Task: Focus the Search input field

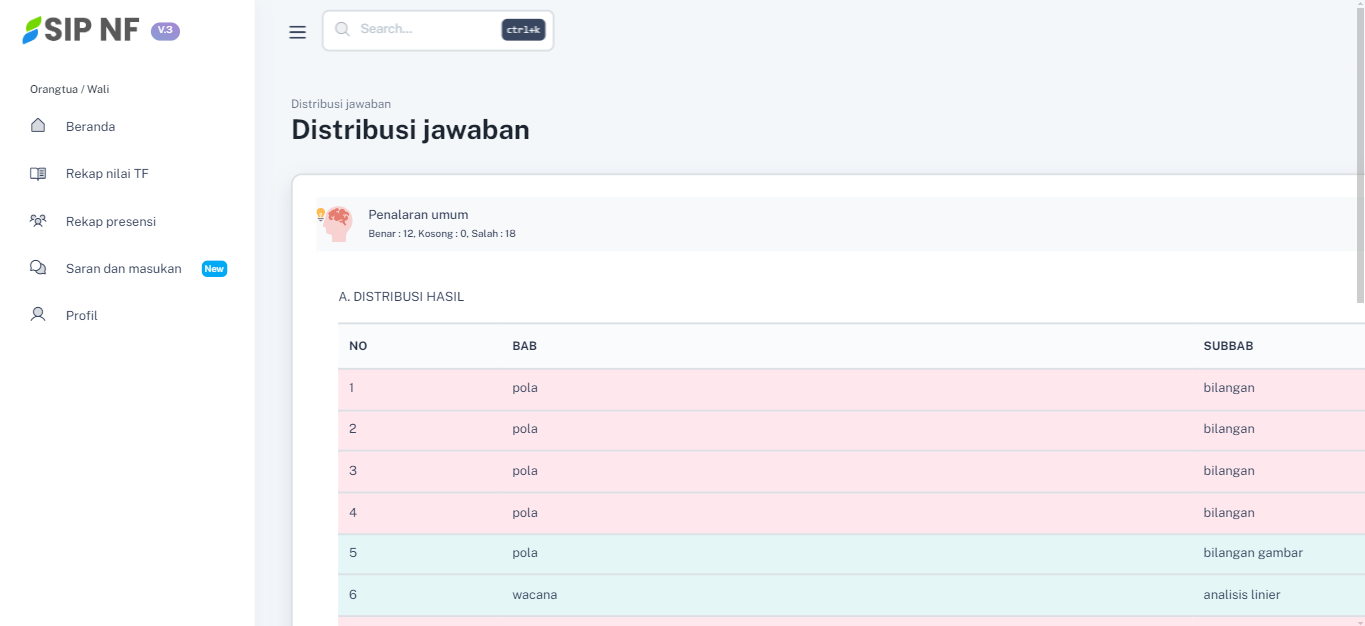Action: [x=425, y=30]
